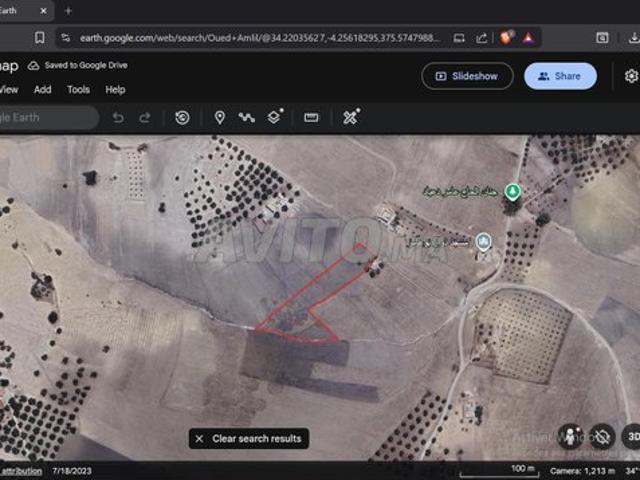Click the Redo arrow
Screen dimensions: 640x480
pos(145,117)
